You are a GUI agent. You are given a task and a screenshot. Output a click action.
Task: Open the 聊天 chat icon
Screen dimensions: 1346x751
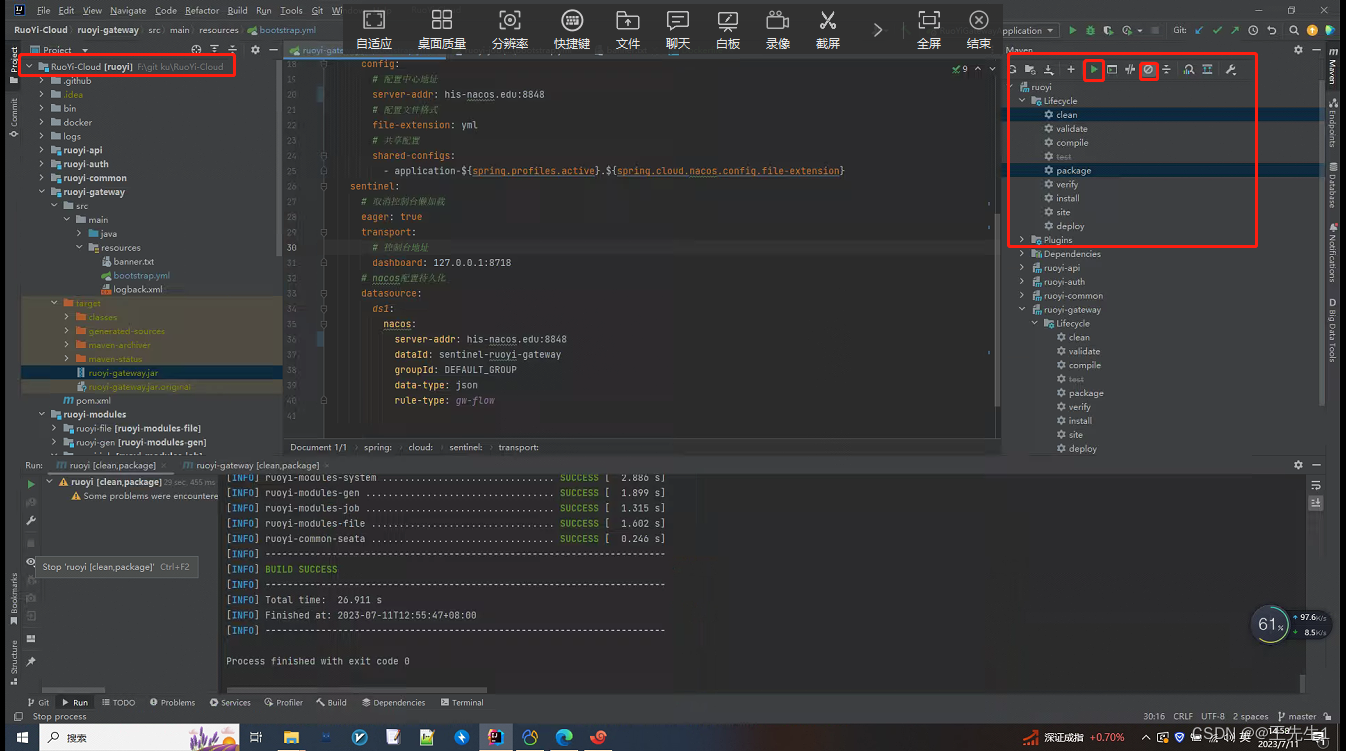click(678, 29)
